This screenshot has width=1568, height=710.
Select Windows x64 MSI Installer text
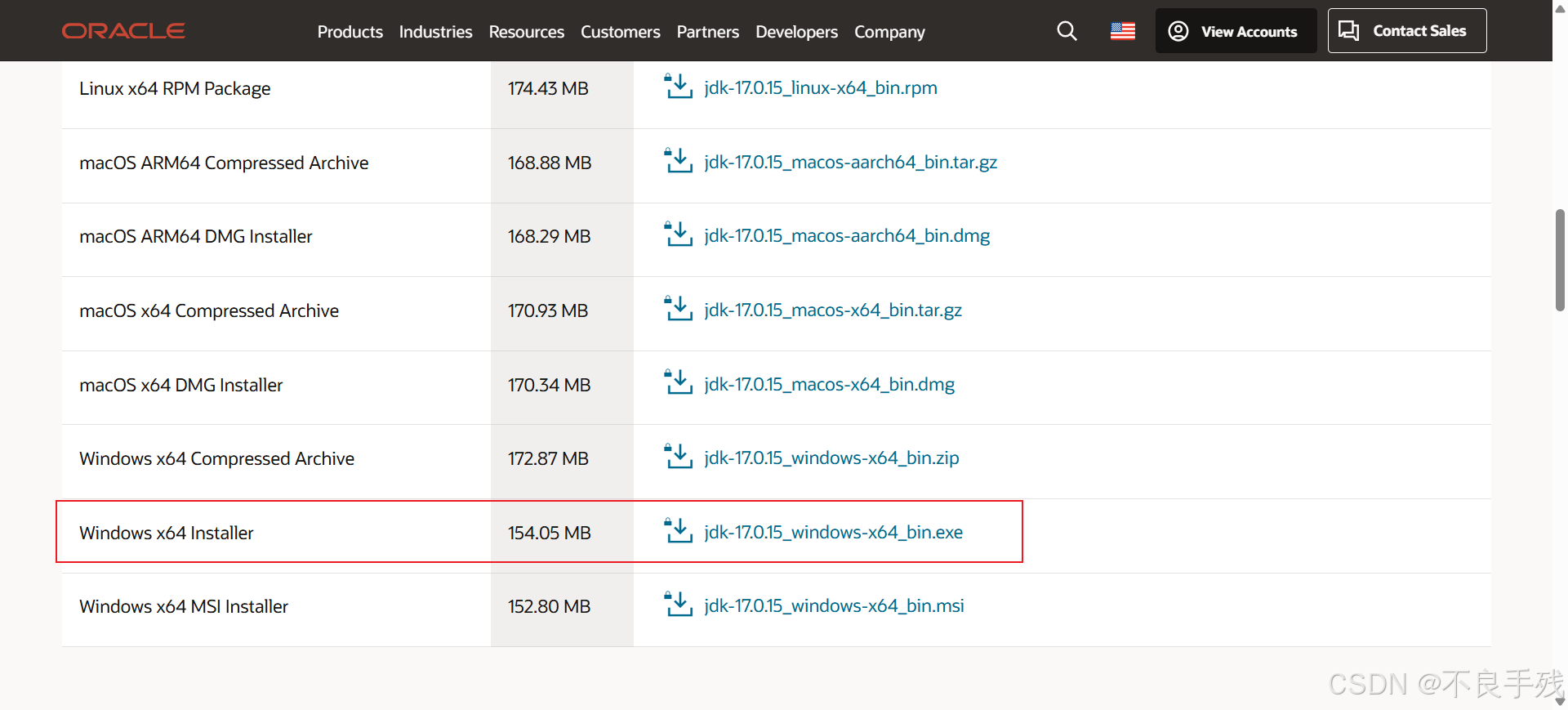tap(184, 606)
